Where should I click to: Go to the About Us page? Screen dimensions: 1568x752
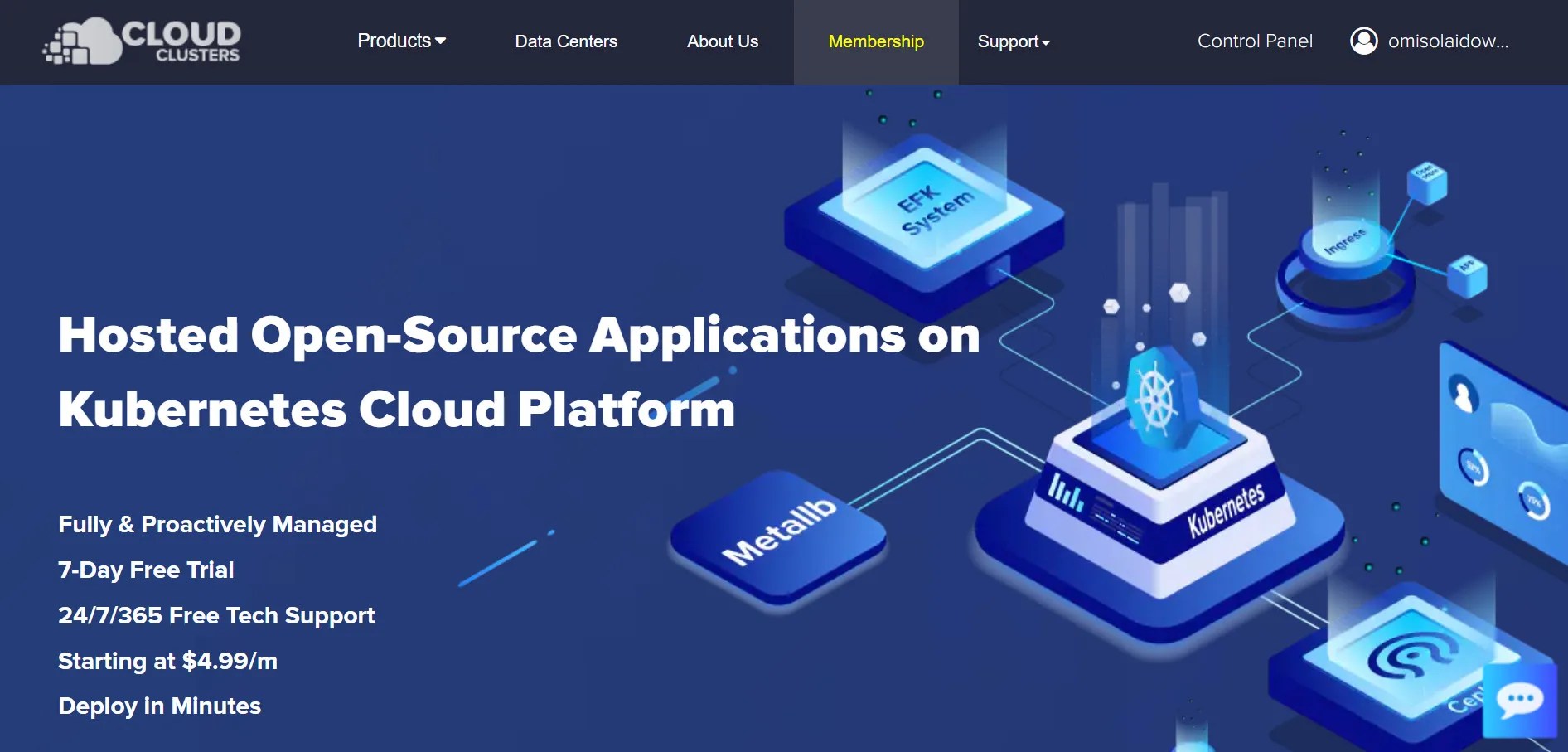pyautogui.click(x=723, y=41)
